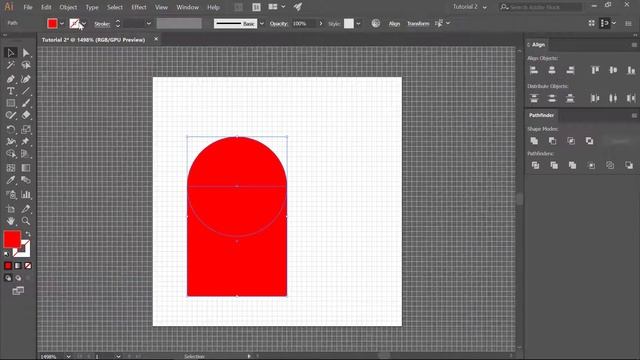This screenshot has height=360, width=640.
Task: Align objects to horizontal left
Action: [534, 70]
